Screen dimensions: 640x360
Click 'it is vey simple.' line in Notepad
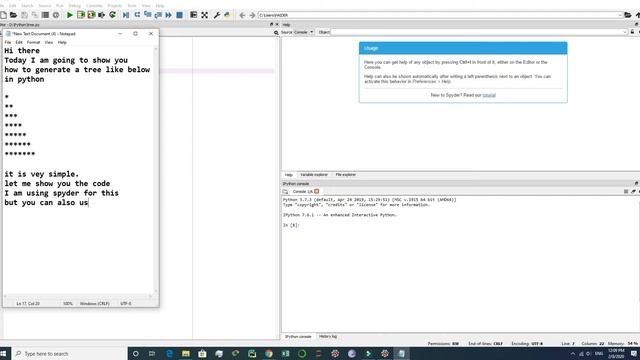pos(42,174)
